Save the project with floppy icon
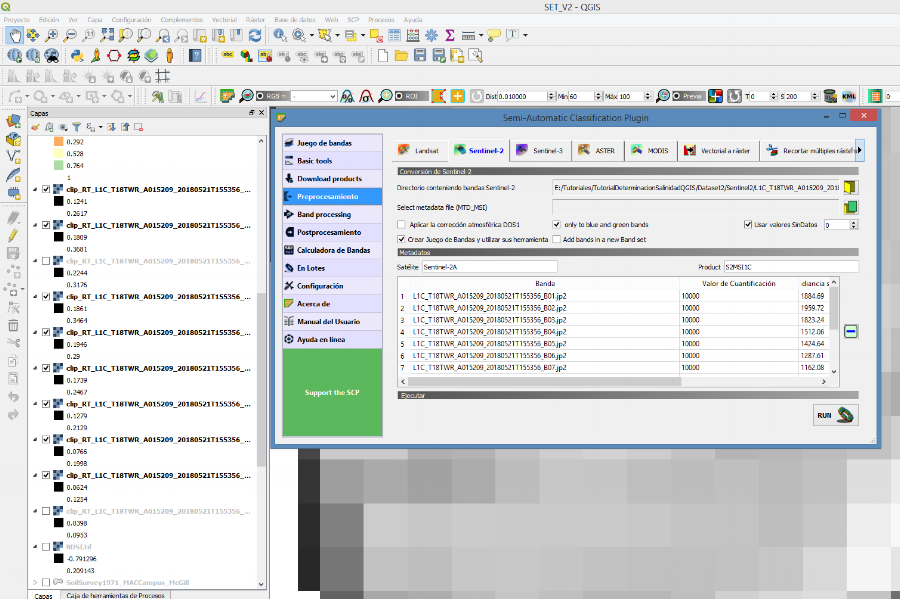The image size is (900, 599). (420, 56)
